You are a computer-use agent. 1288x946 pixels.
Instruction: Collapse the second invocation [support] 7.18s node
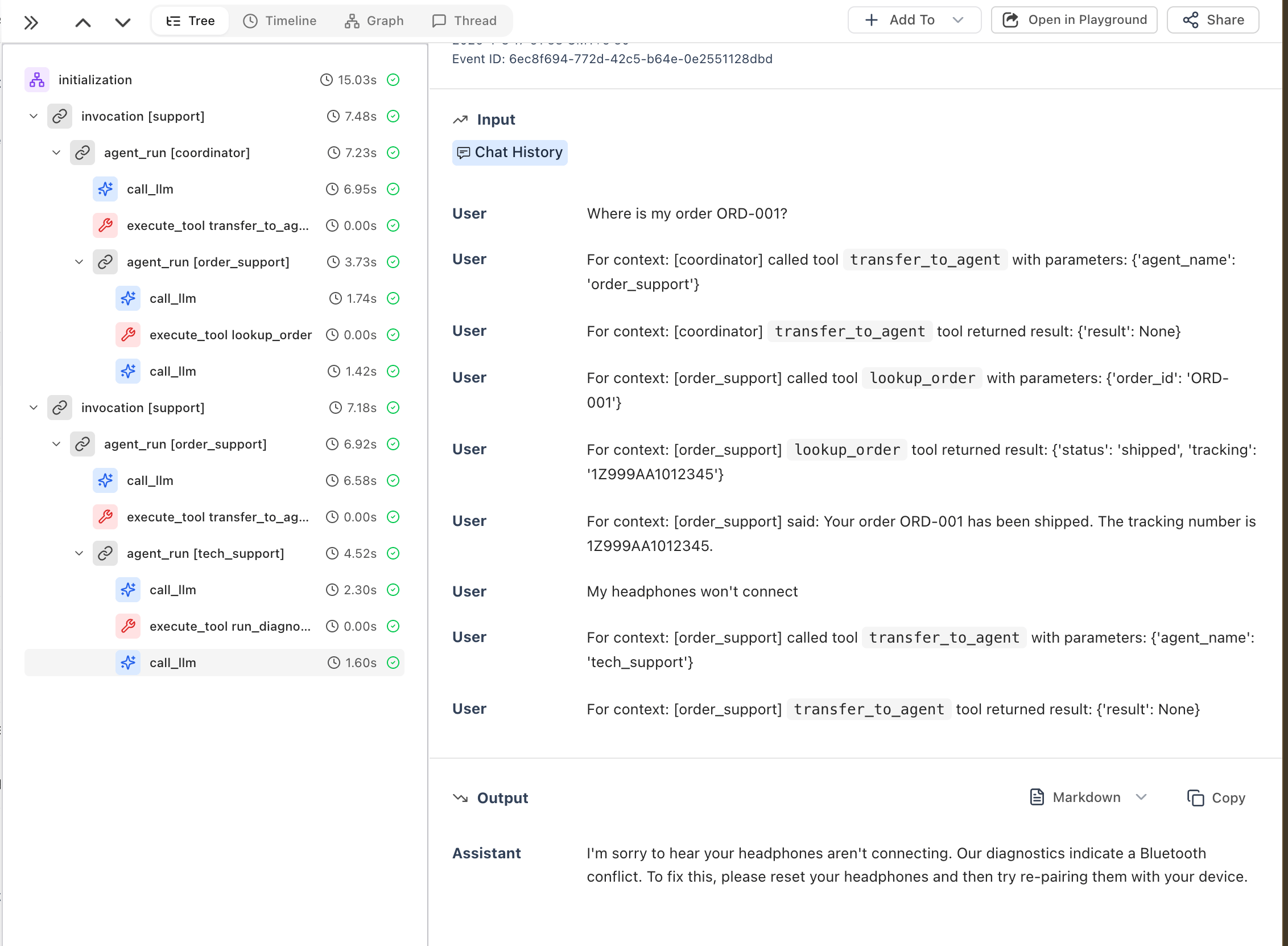tap(34, 408)
